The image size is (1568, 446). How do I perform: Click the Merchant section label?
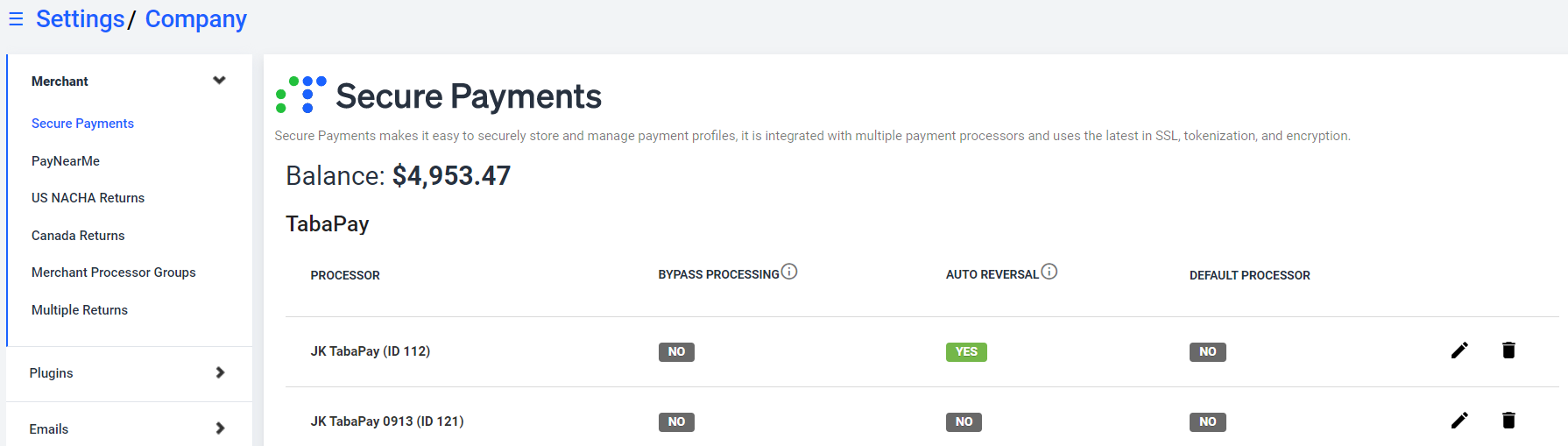pyautogui.click(x=60, y=81)
